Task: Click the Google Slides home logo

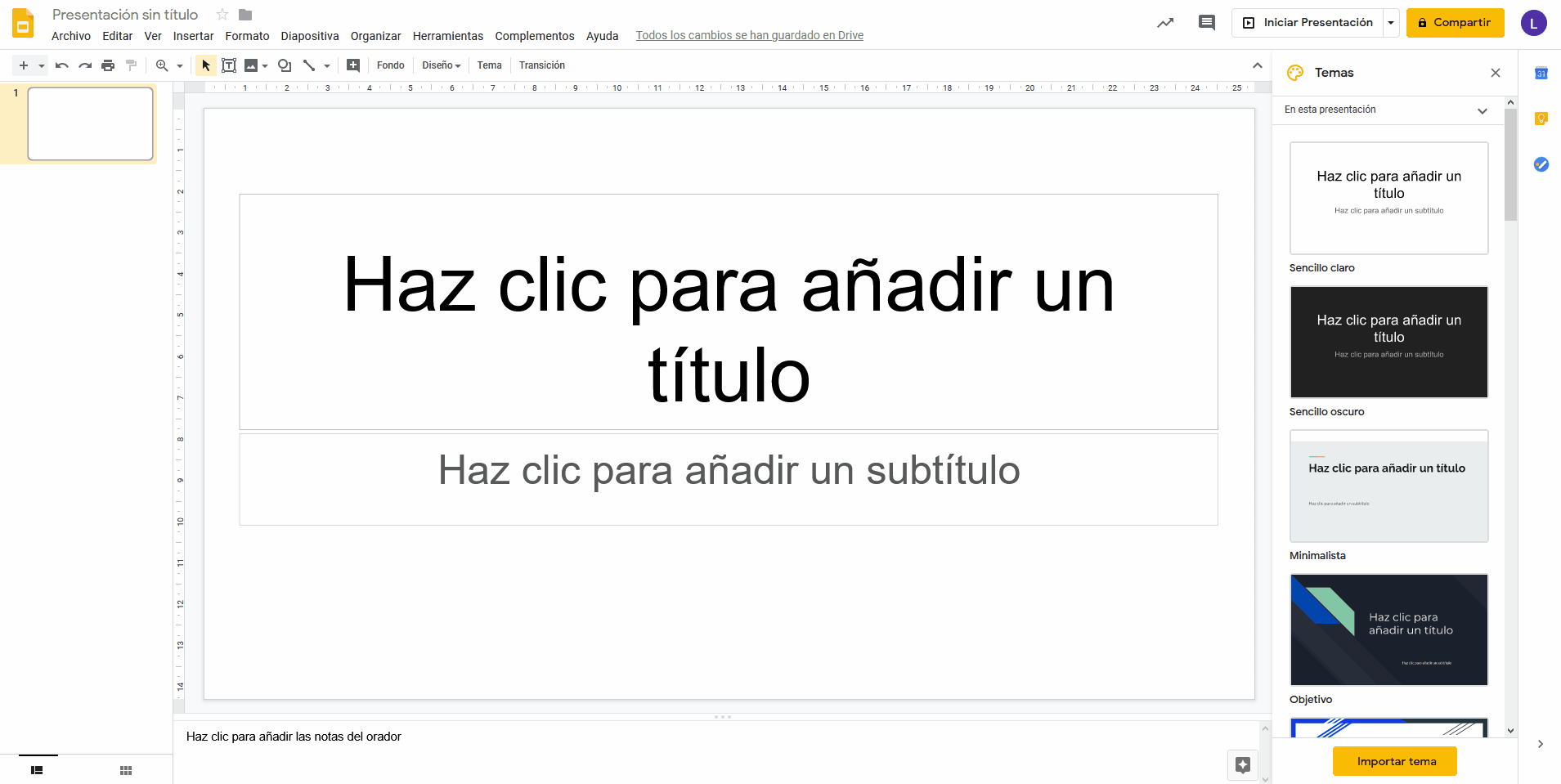Action: tap(23, 24)
